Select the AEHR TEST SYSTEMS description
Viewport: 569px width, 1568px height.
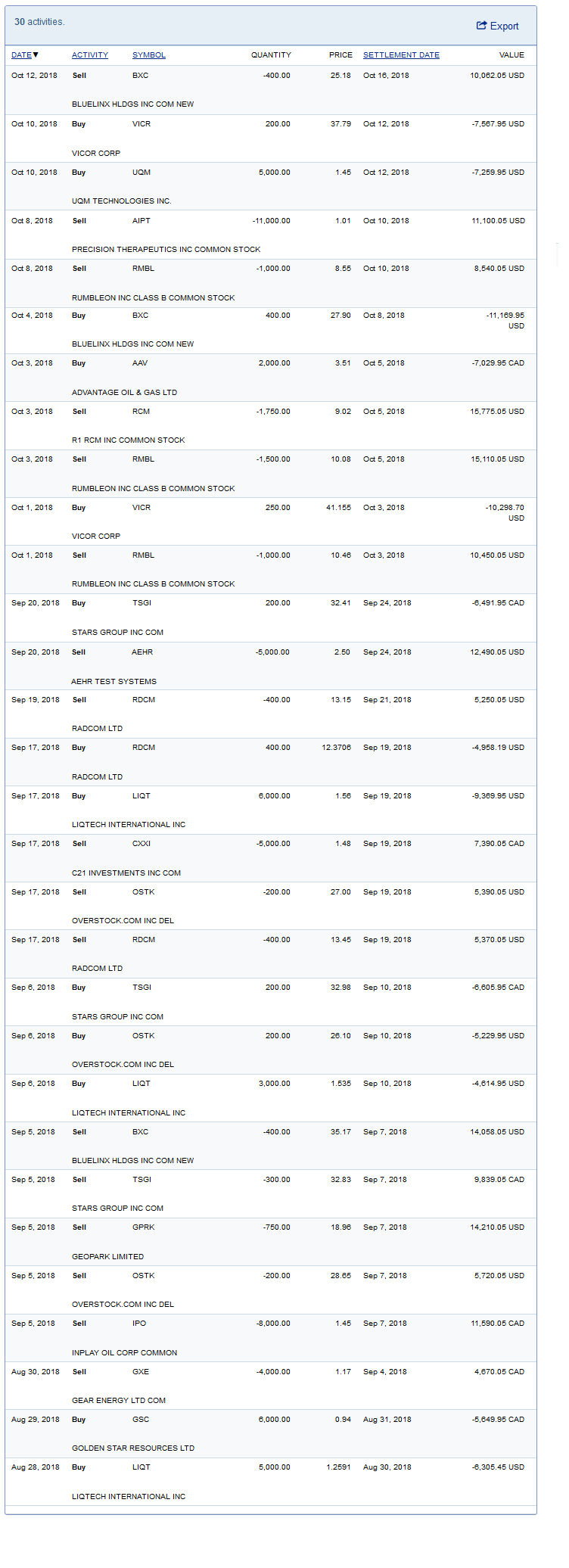click(x=113, y=682)
